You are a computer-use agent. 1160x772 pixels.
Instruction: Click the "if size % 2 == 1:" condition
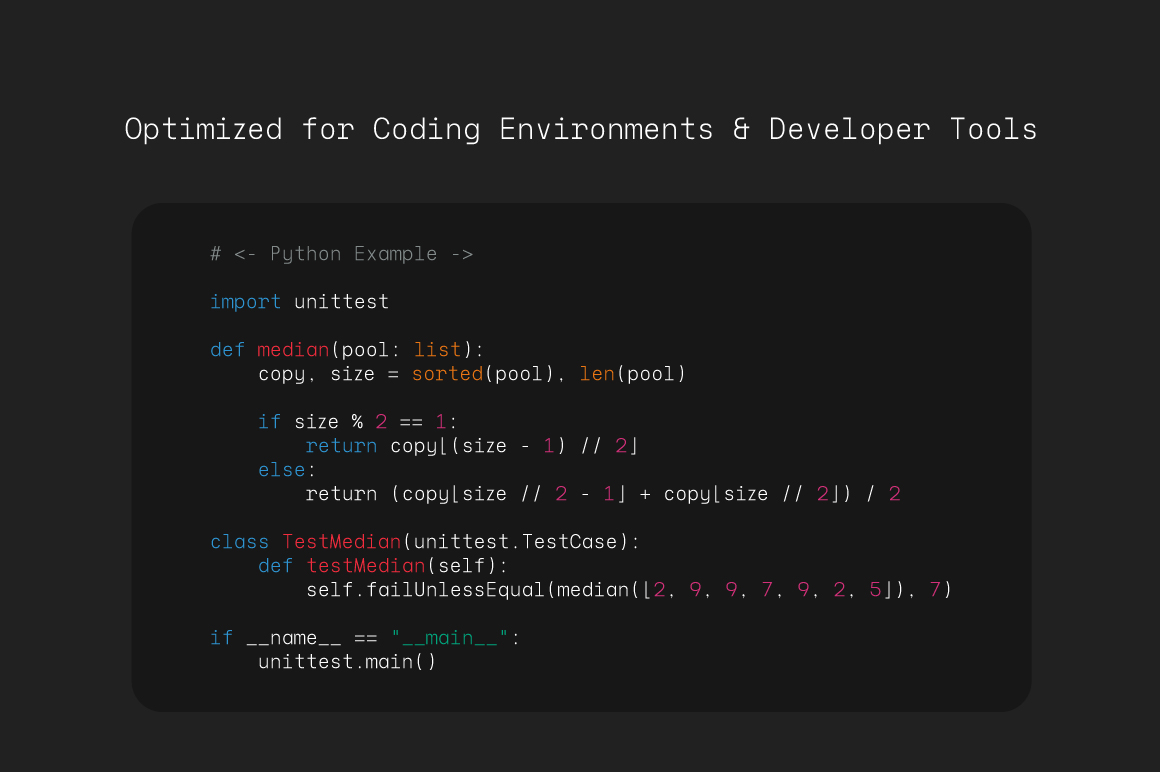355,421
